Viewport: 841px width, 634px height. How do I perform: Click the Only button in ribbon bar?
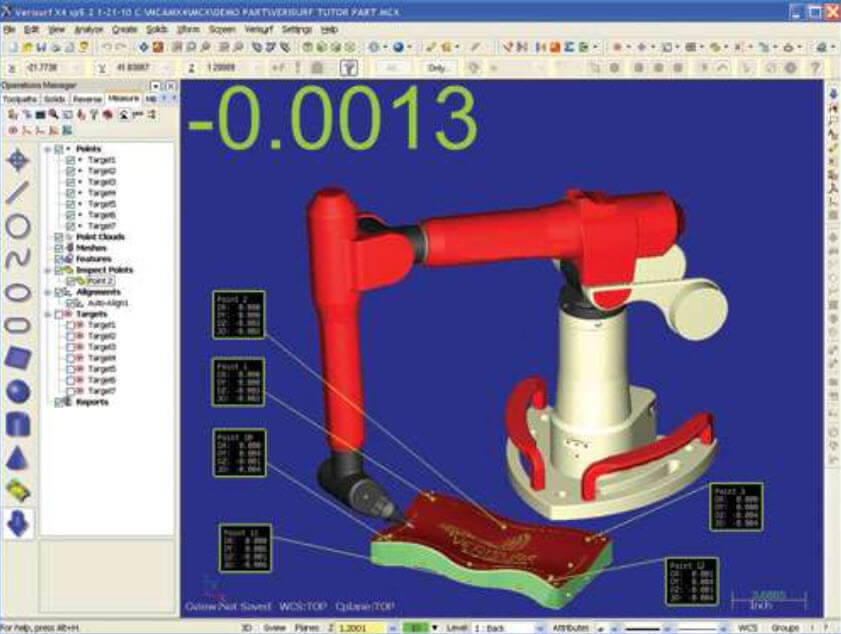point(437,68)
